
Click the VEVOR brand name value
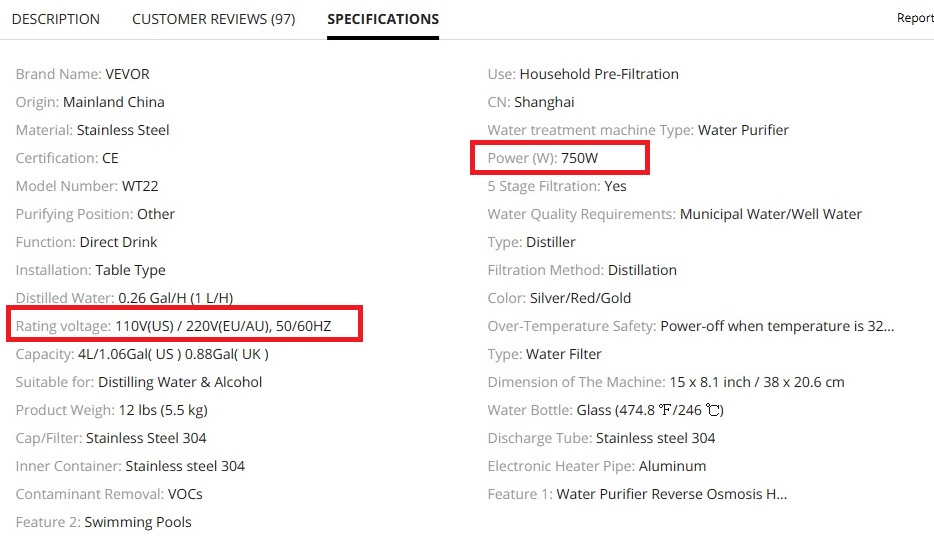click(x=127, y=74)
